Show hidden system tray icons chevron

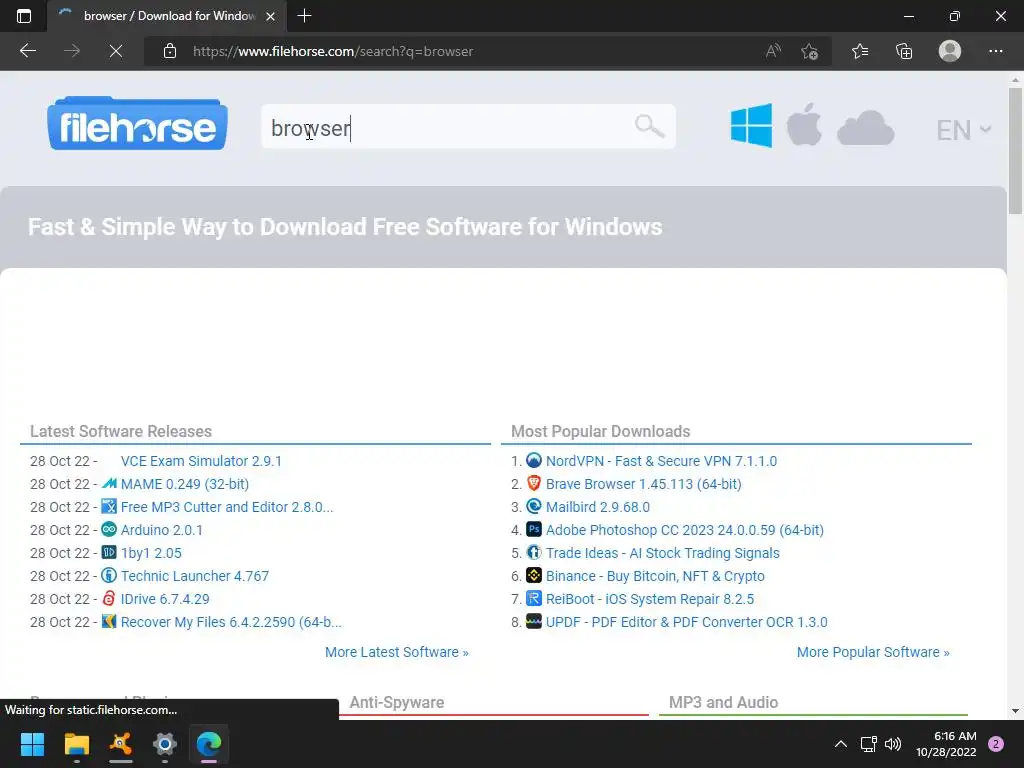[x=840, y=744]
